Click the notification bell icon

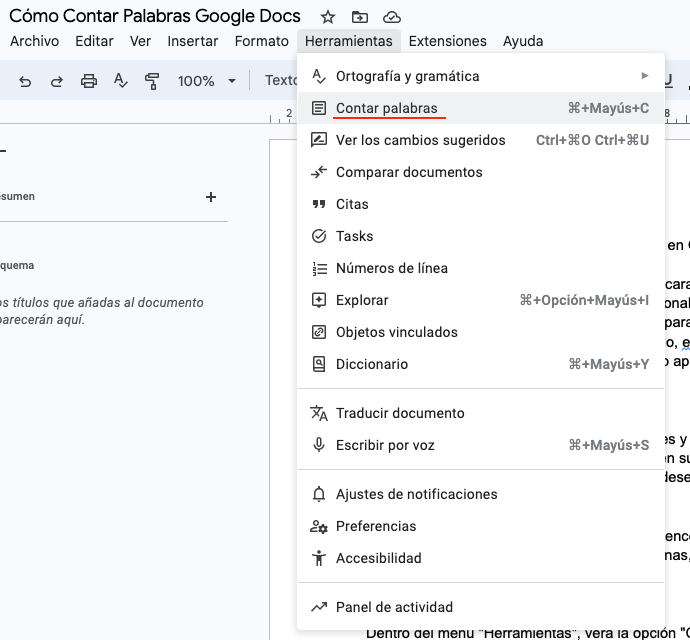pos(319,494)
